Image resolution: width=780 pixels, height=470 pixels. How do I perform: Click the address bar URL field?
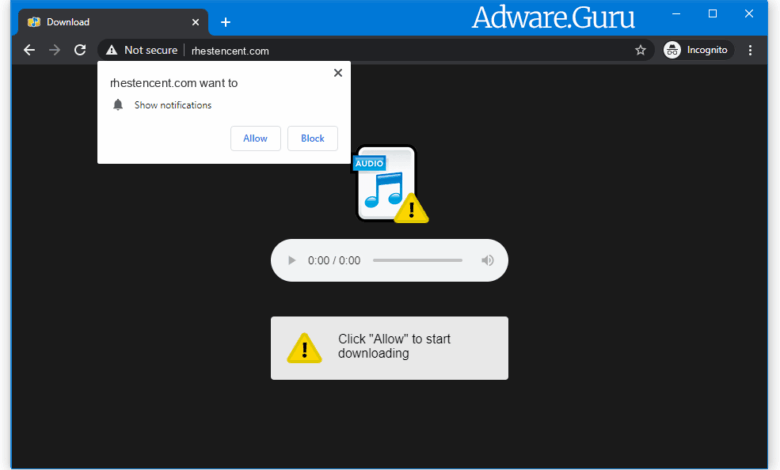coord(400,50)
